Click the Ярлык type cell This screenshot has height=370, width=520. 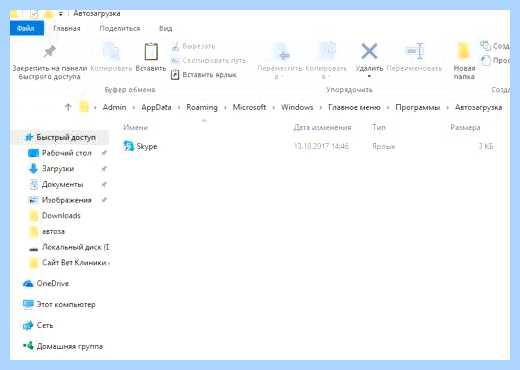[x=383, y=147]
